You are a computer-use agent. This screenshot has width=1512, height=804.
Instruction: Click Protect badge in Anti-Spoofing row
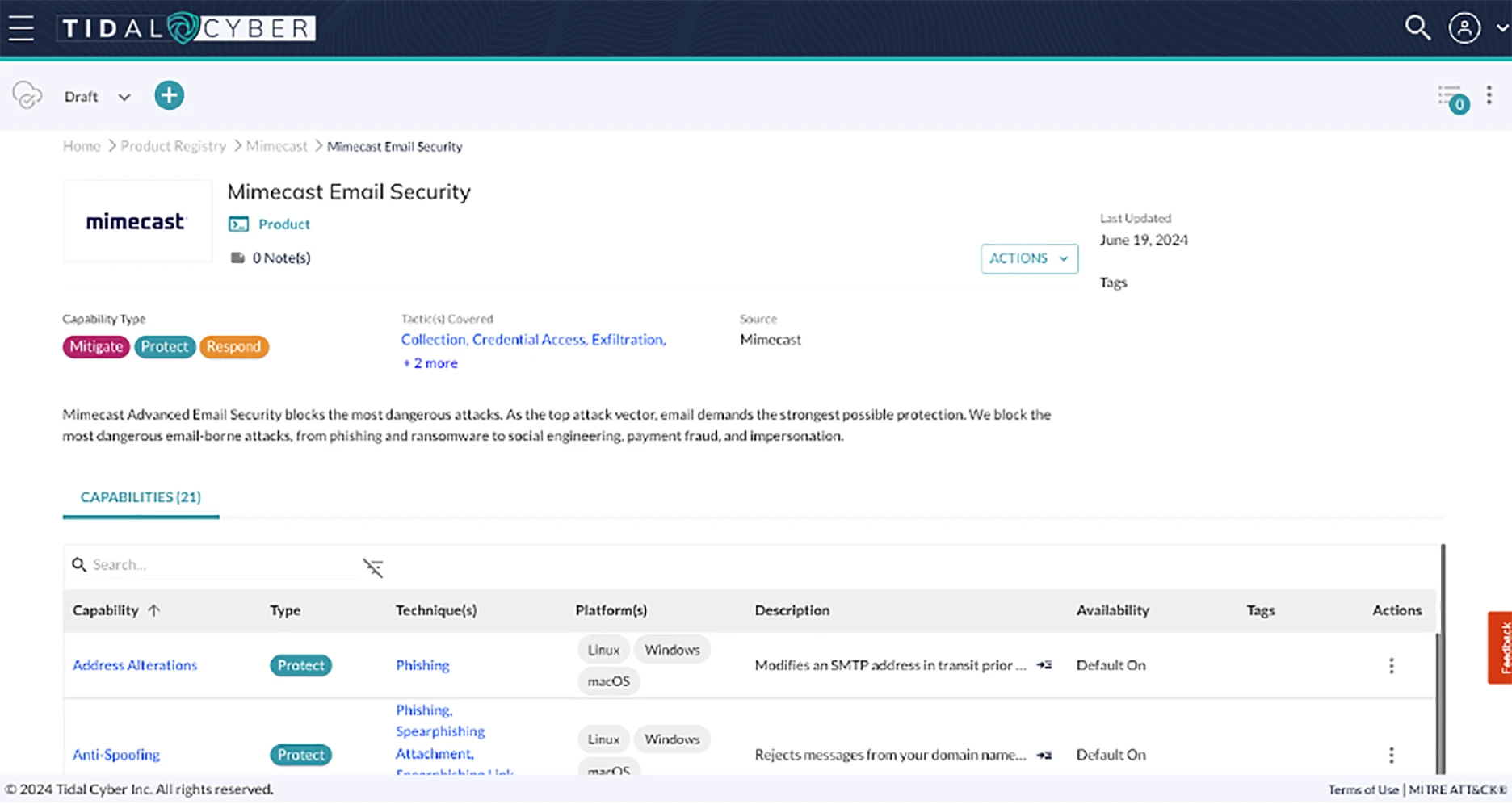click(300, 755)
